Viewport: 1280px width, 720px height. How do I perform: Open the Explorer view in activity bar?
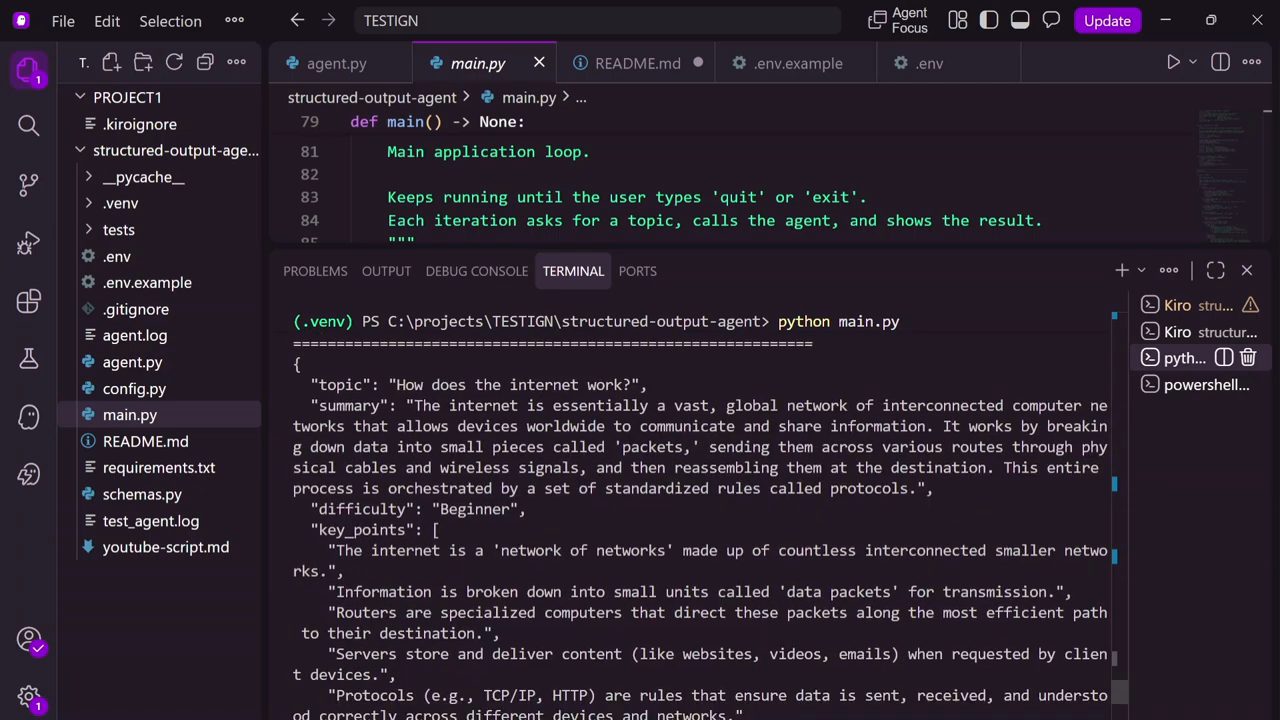click(x=28, y=70)
